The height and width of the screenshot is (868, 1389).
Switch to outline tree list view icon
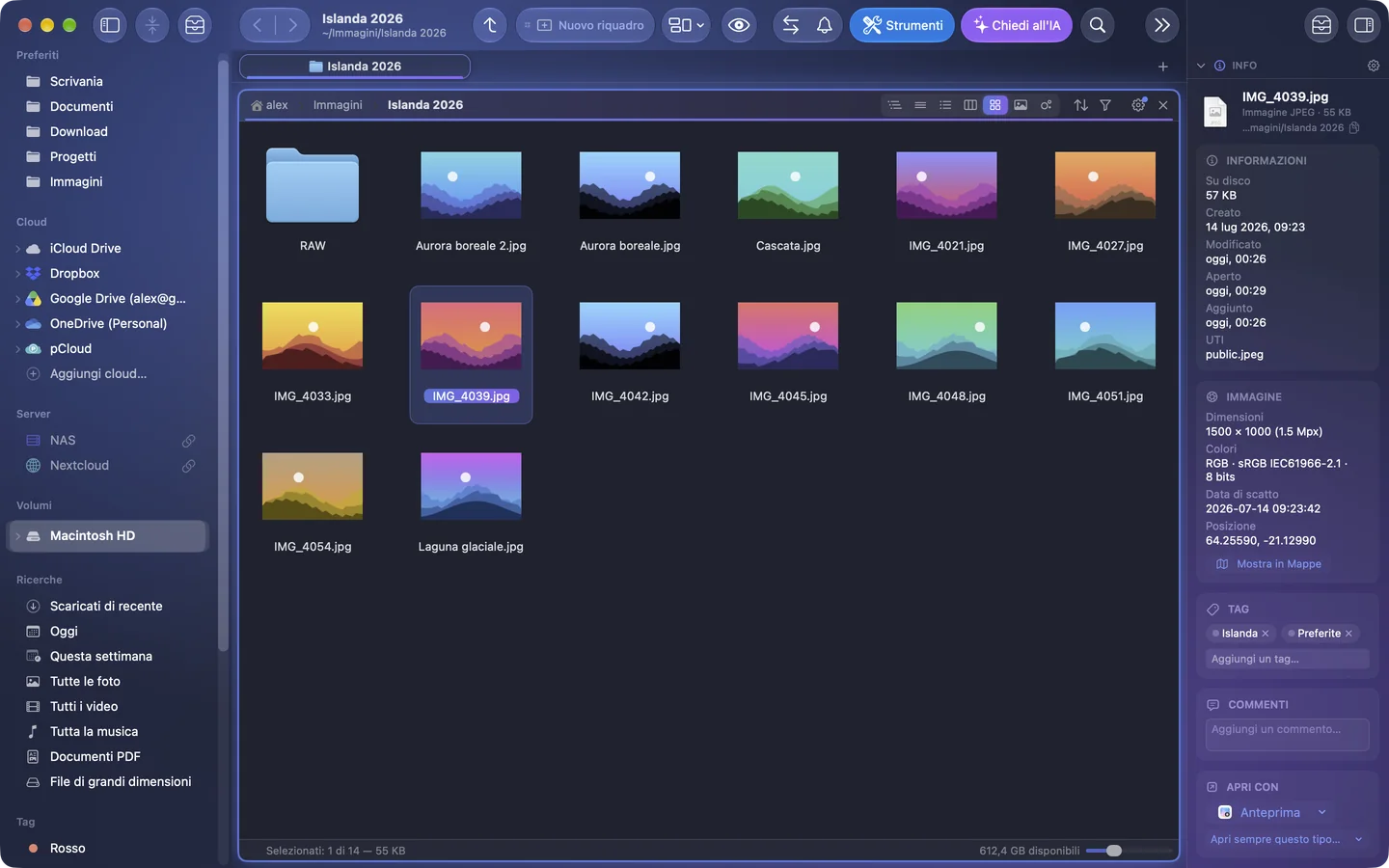pos(895,105)
